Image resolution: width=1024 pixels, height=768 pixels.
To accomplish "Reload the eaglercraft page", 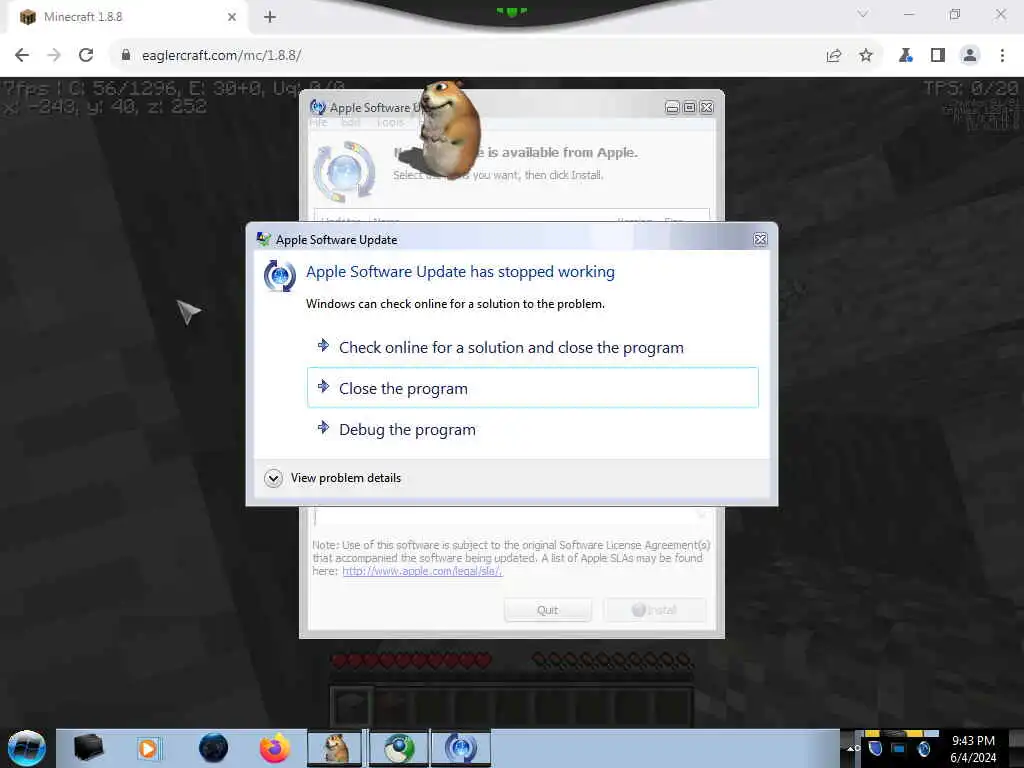I will [x=86, y=56].
